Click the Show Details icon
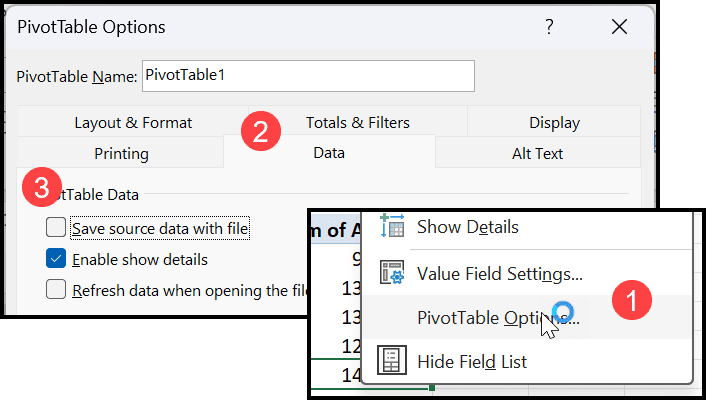706x400 pixels. pyautogui.click(x=392, y=226)
